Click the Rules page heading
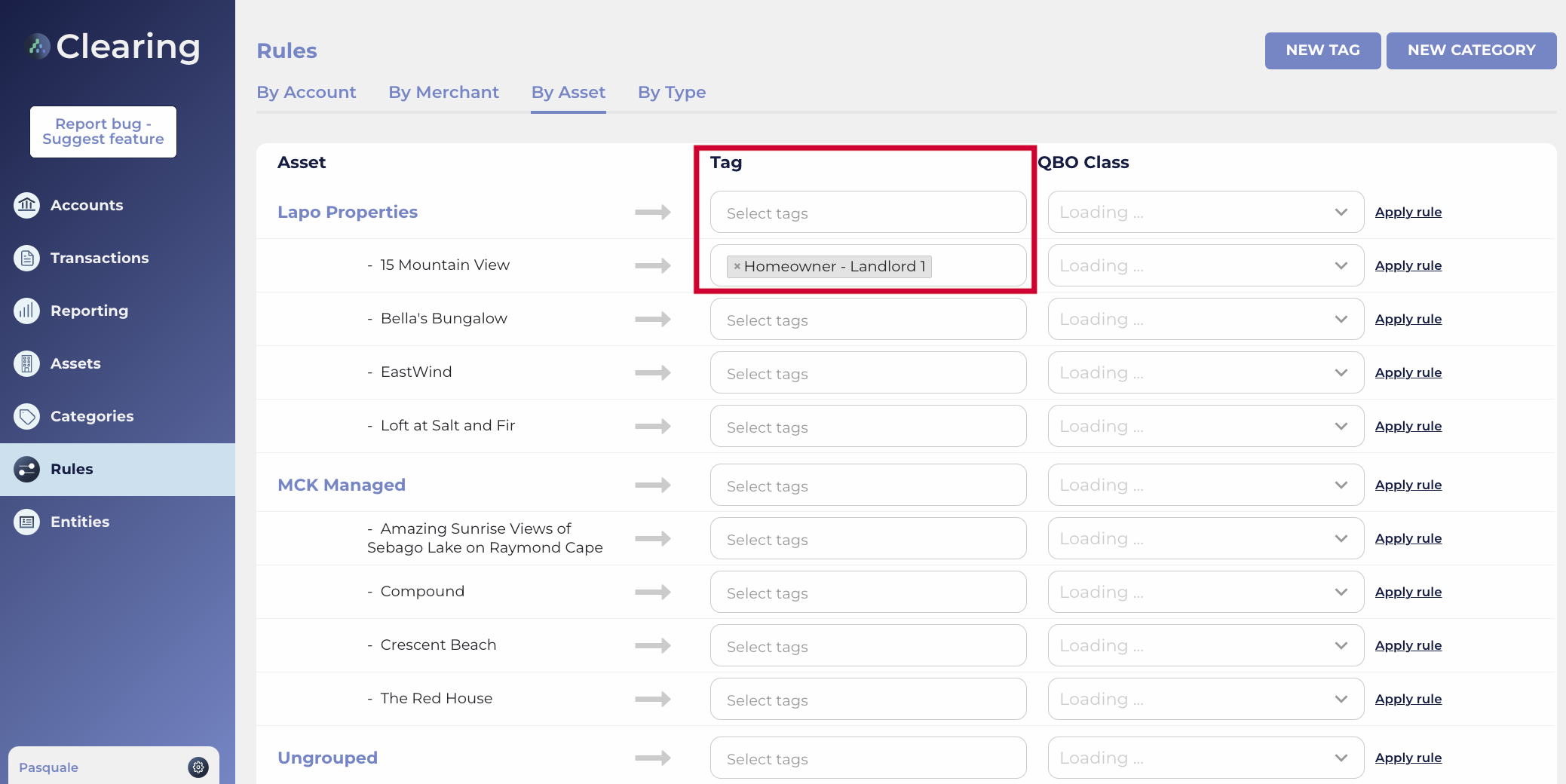This screenshot has height=784, width=1566. [x=287, y=51]
